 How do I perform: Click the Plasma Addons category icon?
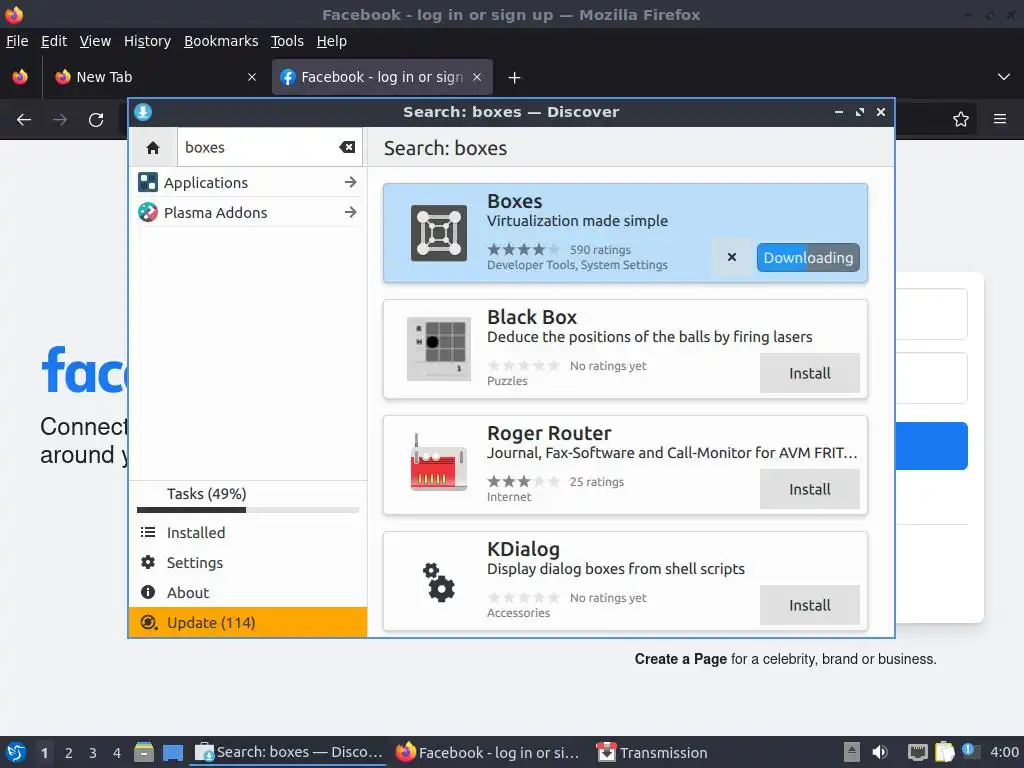click(148, 212)
